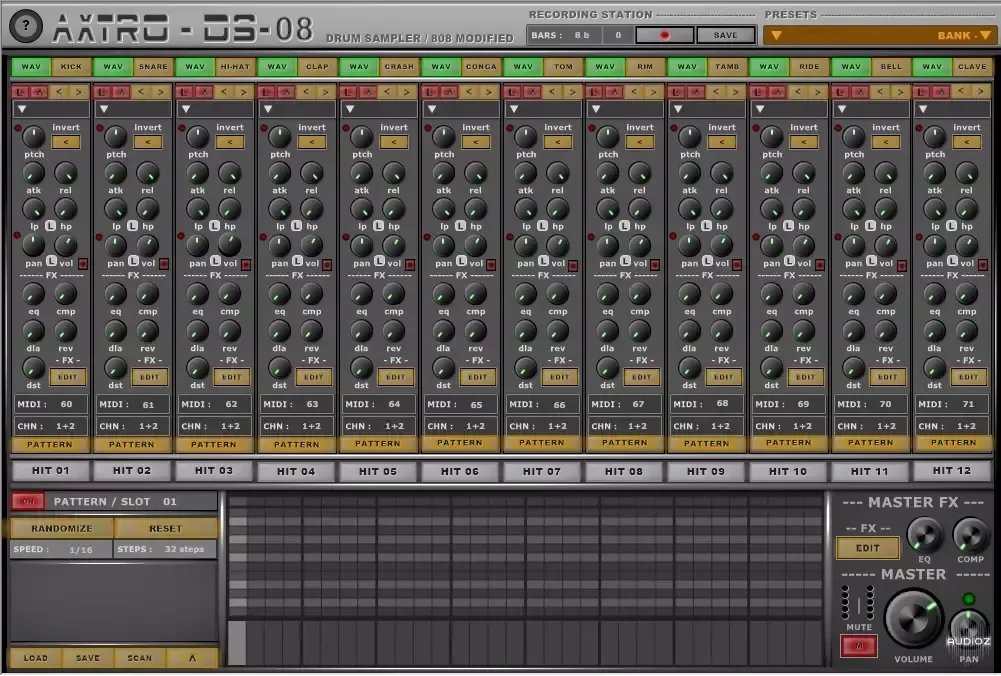Open the sample dropdown on the SNARE strip
Image resolution: width=1001 pixels, height=676 pixels.
click(132, 109)
